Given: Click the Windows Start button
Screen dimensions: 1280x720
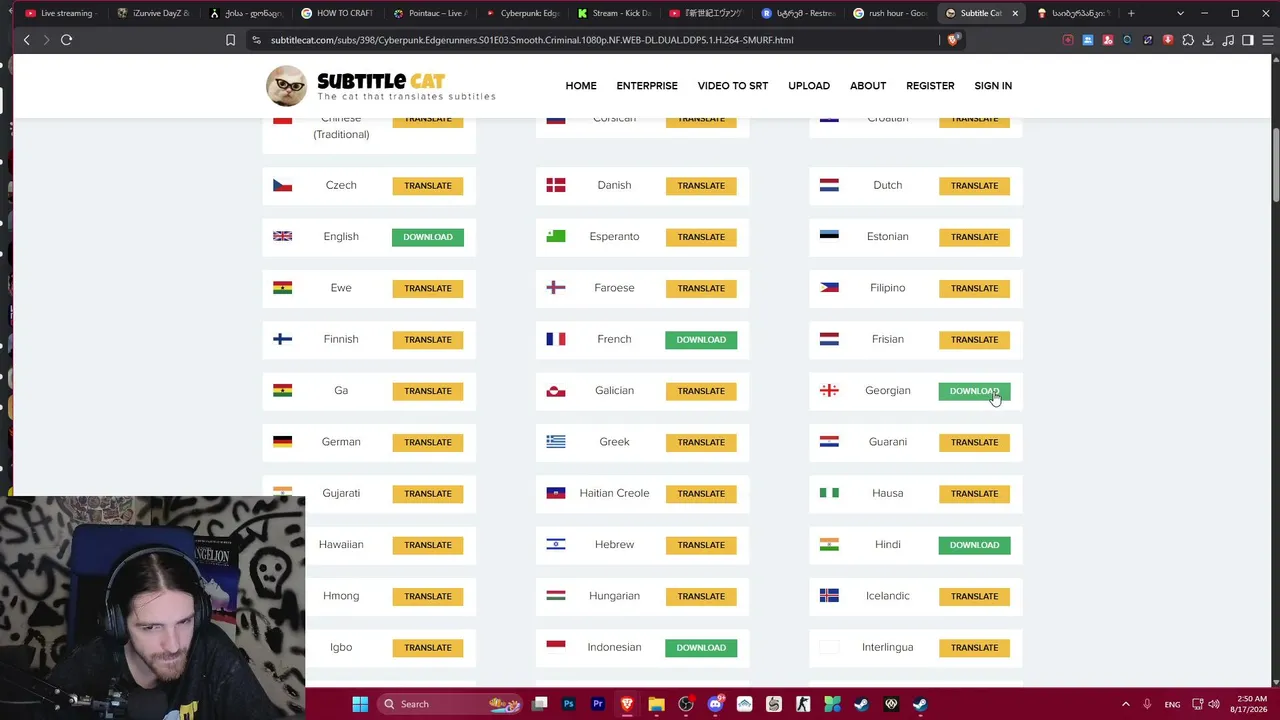Looking at the screenshot, I should click(x=360, y=704).
